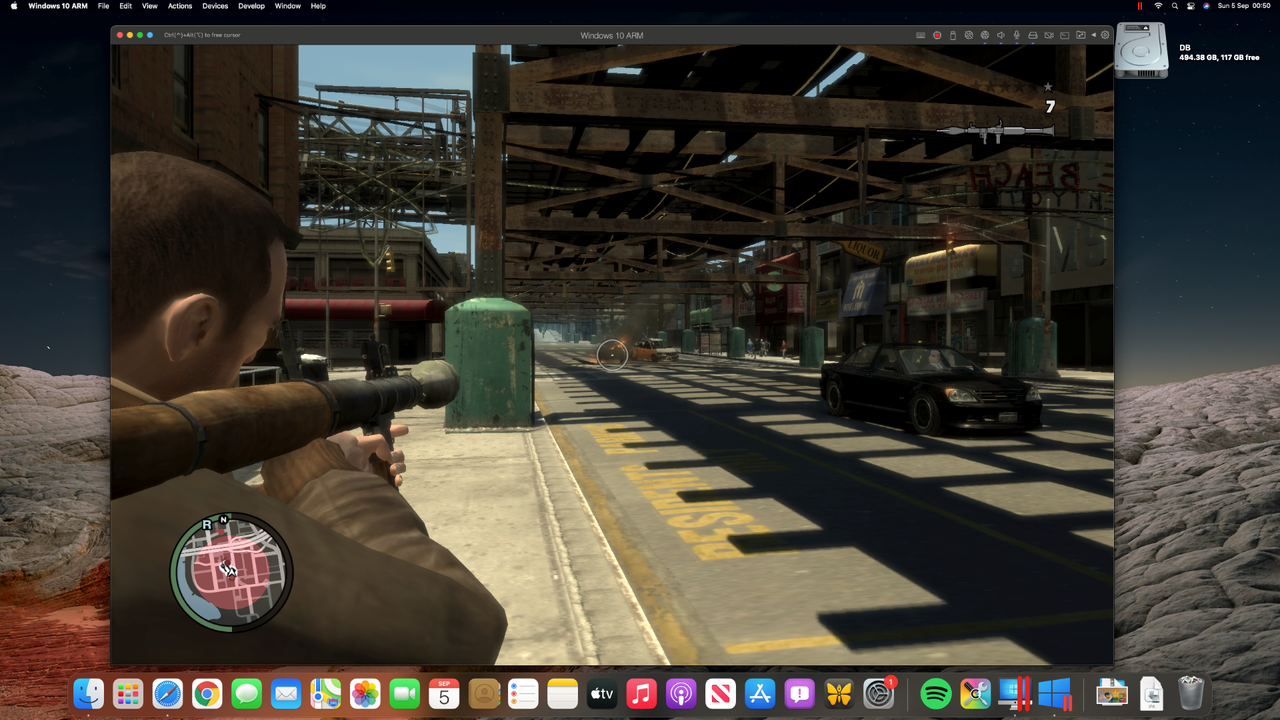Open Launchpad from the Dock
The image size is (1280, 720).
(x=128, y=693)
